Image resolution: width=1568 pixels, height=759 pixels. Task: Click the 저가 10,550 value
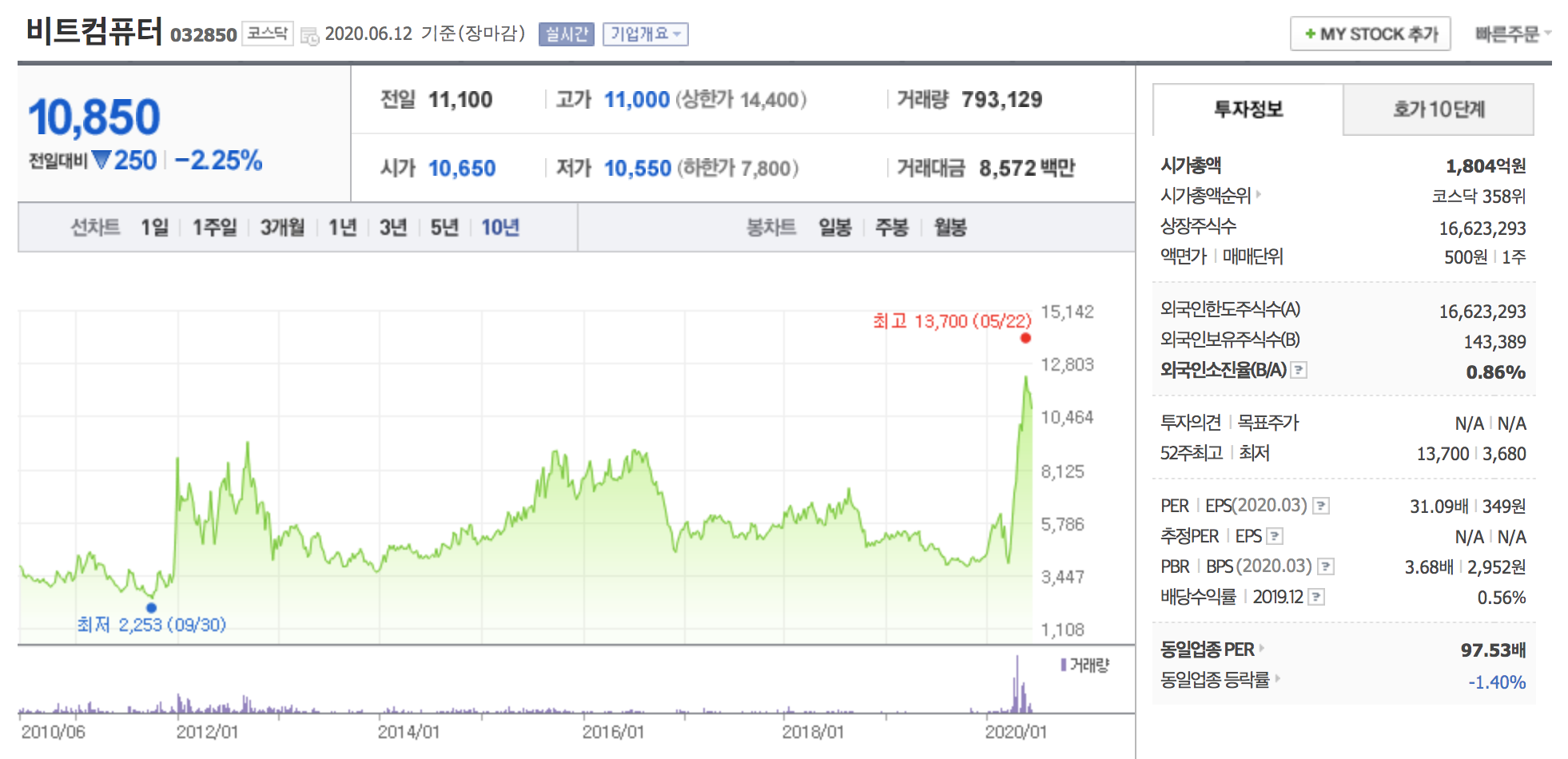638,169
